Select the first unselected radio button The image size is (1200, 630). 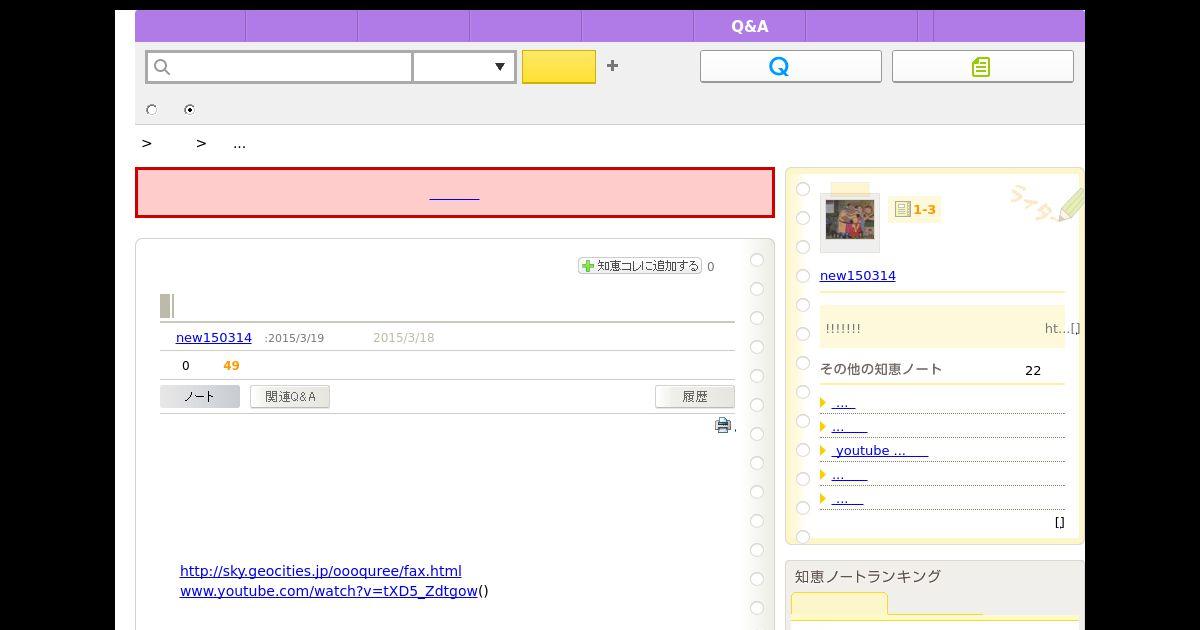[152, 109]
